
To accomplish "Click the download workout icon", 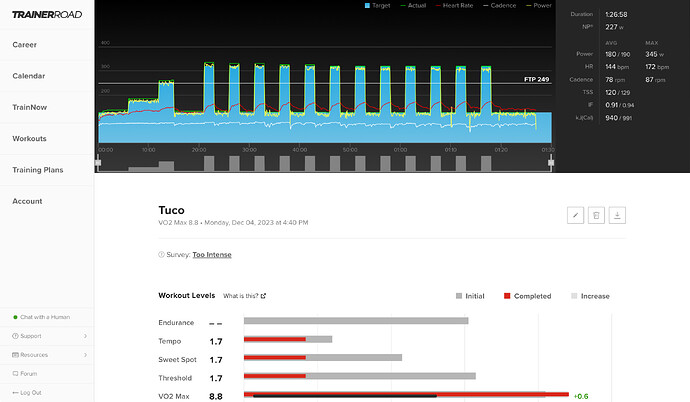I will pyautogui.click(x=617, y=216).
